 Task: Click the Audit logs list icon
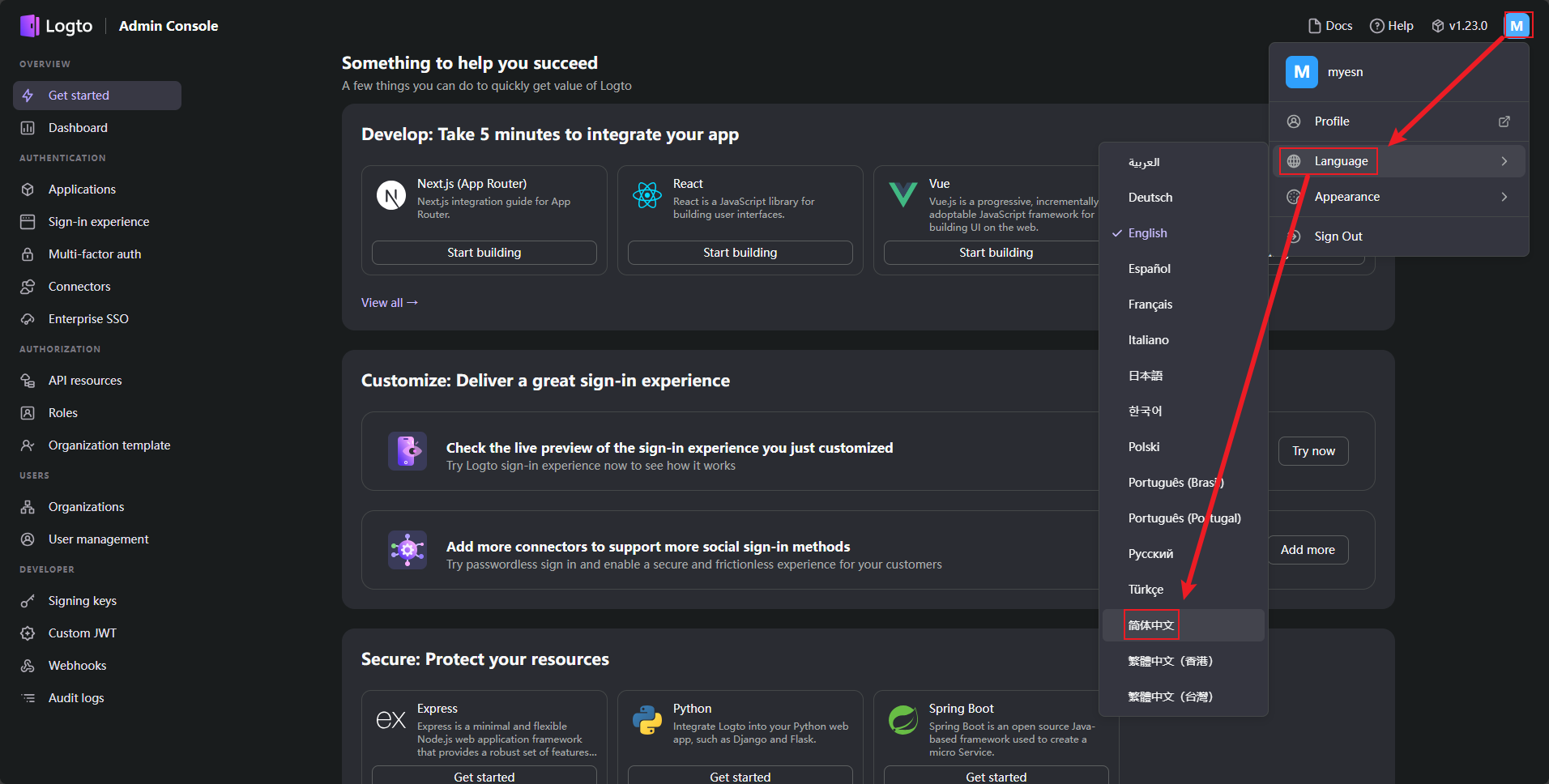point(28,698)
